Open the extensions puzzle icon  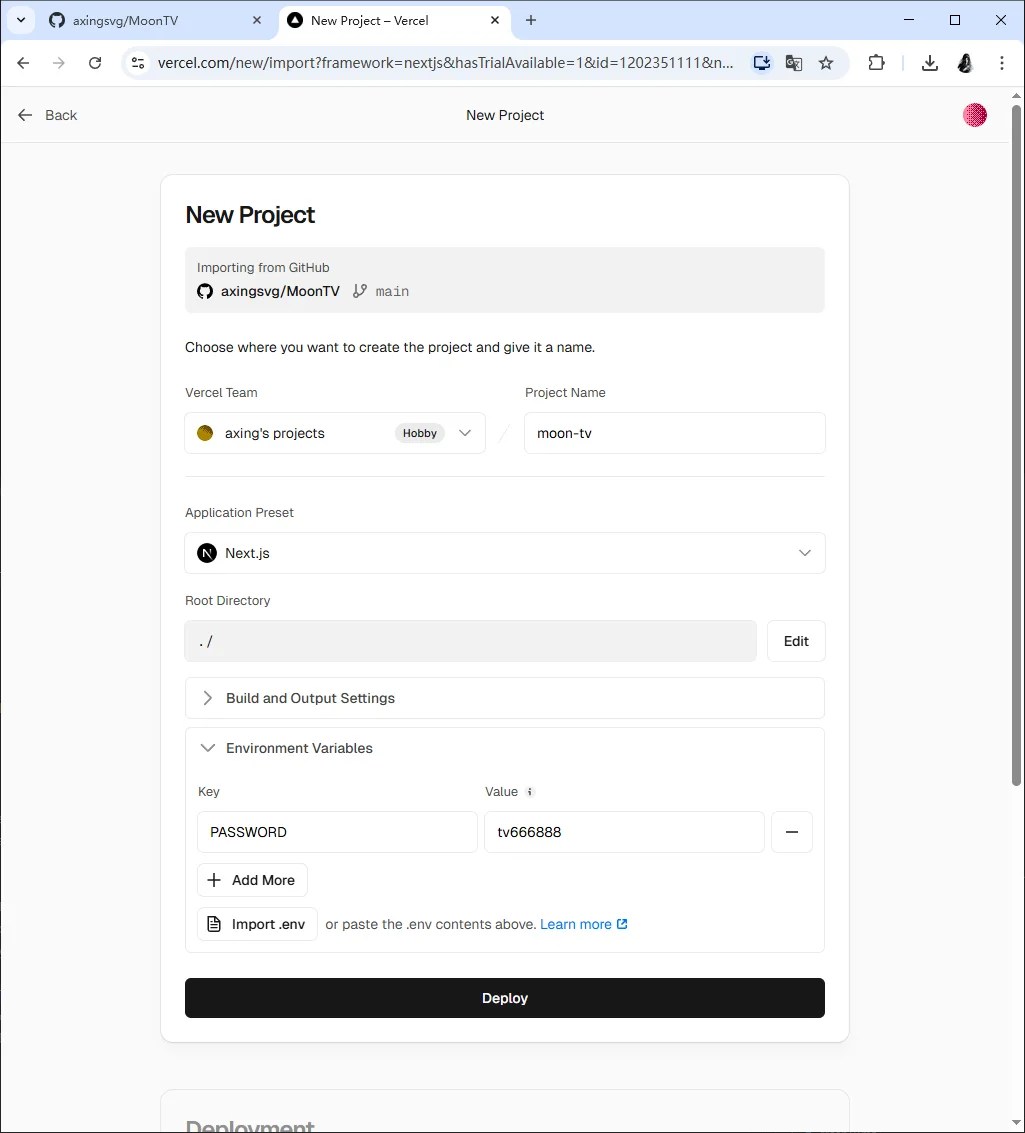876,63
